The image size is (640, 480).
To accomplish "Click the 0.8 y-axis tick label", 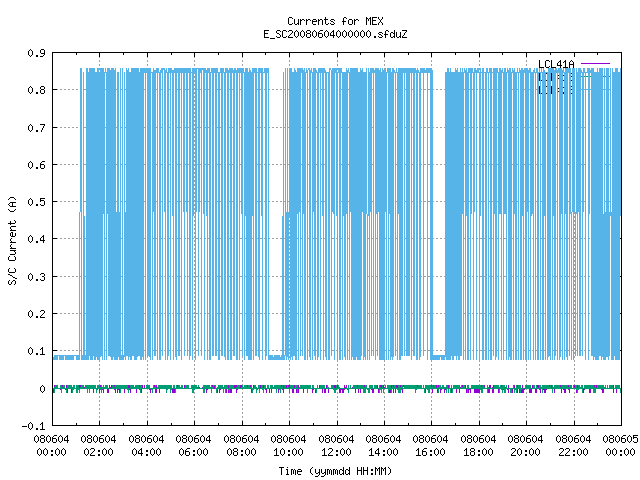I will (36, 90).
